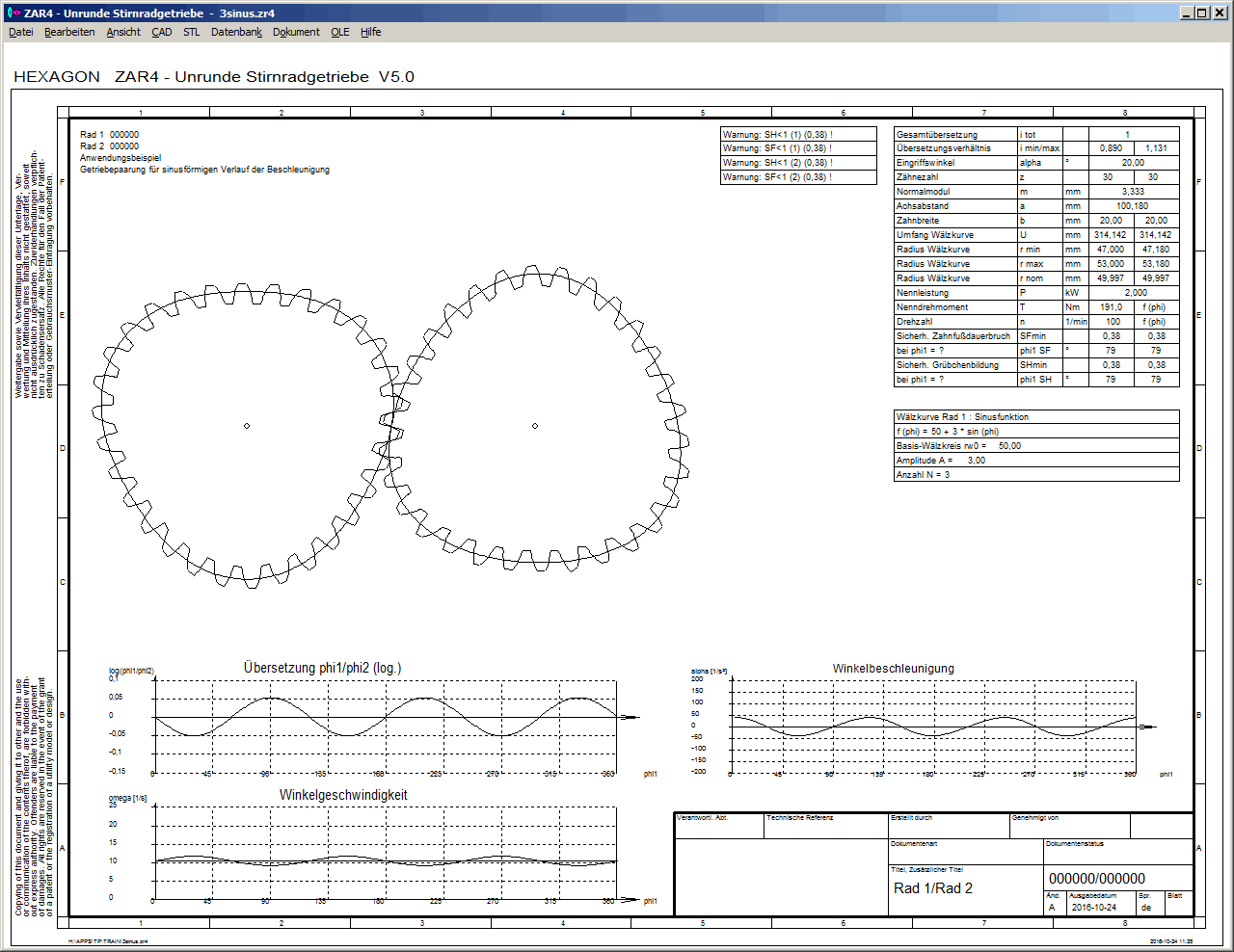The width and height of the screenshot is (1234, 952).
Task: Click the ZAR4 application icon in title bar
Action: (x=13, y=13)
